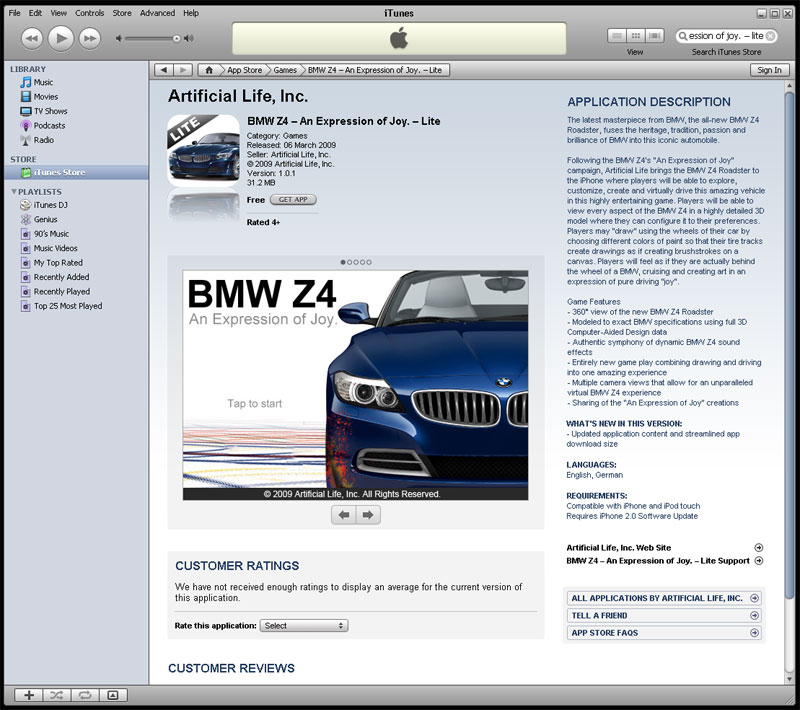Image resolution: width=800 pixels, height=710 pixels.
Task: Open App Store FAQs
Action: [x=664, y=632]
